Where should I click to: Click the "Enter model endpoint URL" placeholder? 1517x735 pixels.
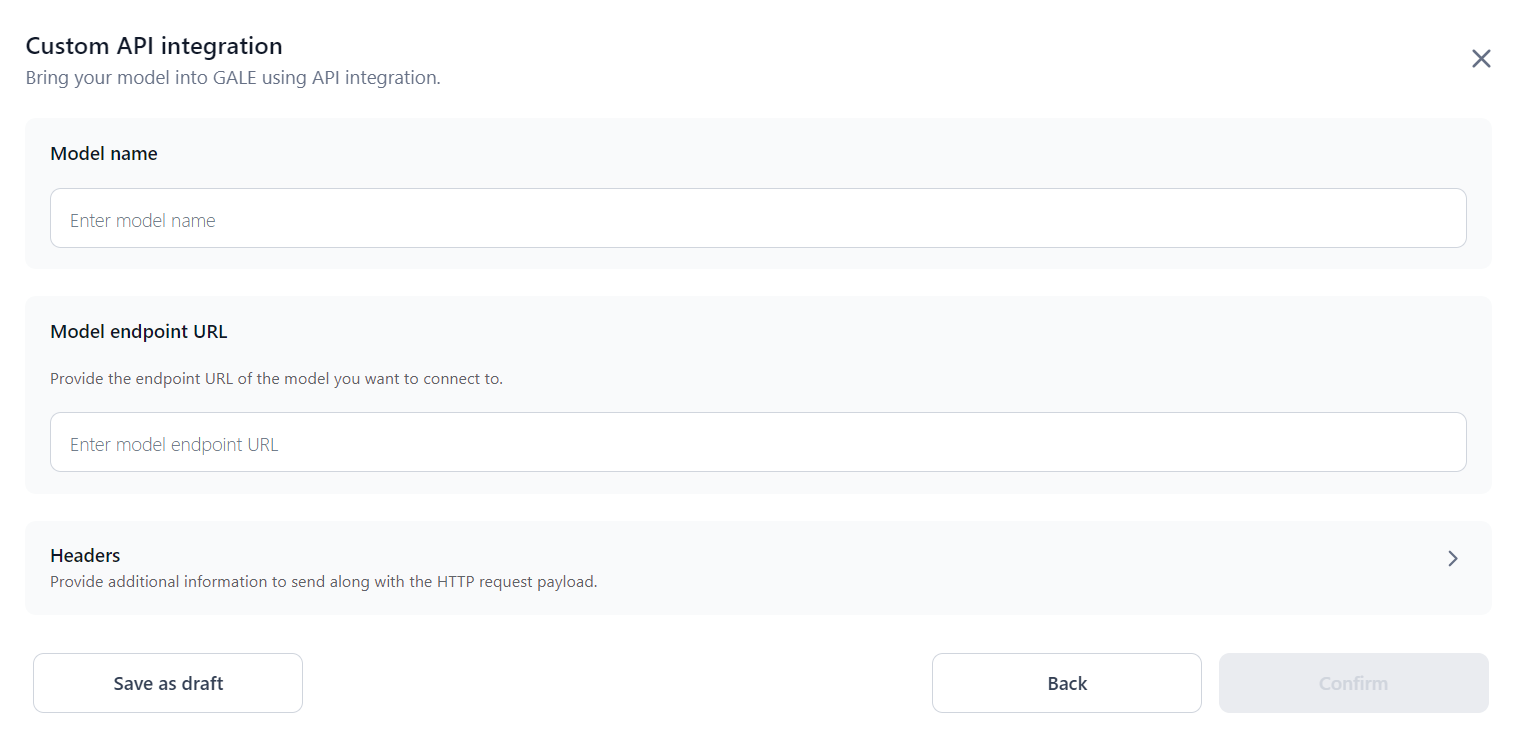pyautogui.click(x=174, y=445)
